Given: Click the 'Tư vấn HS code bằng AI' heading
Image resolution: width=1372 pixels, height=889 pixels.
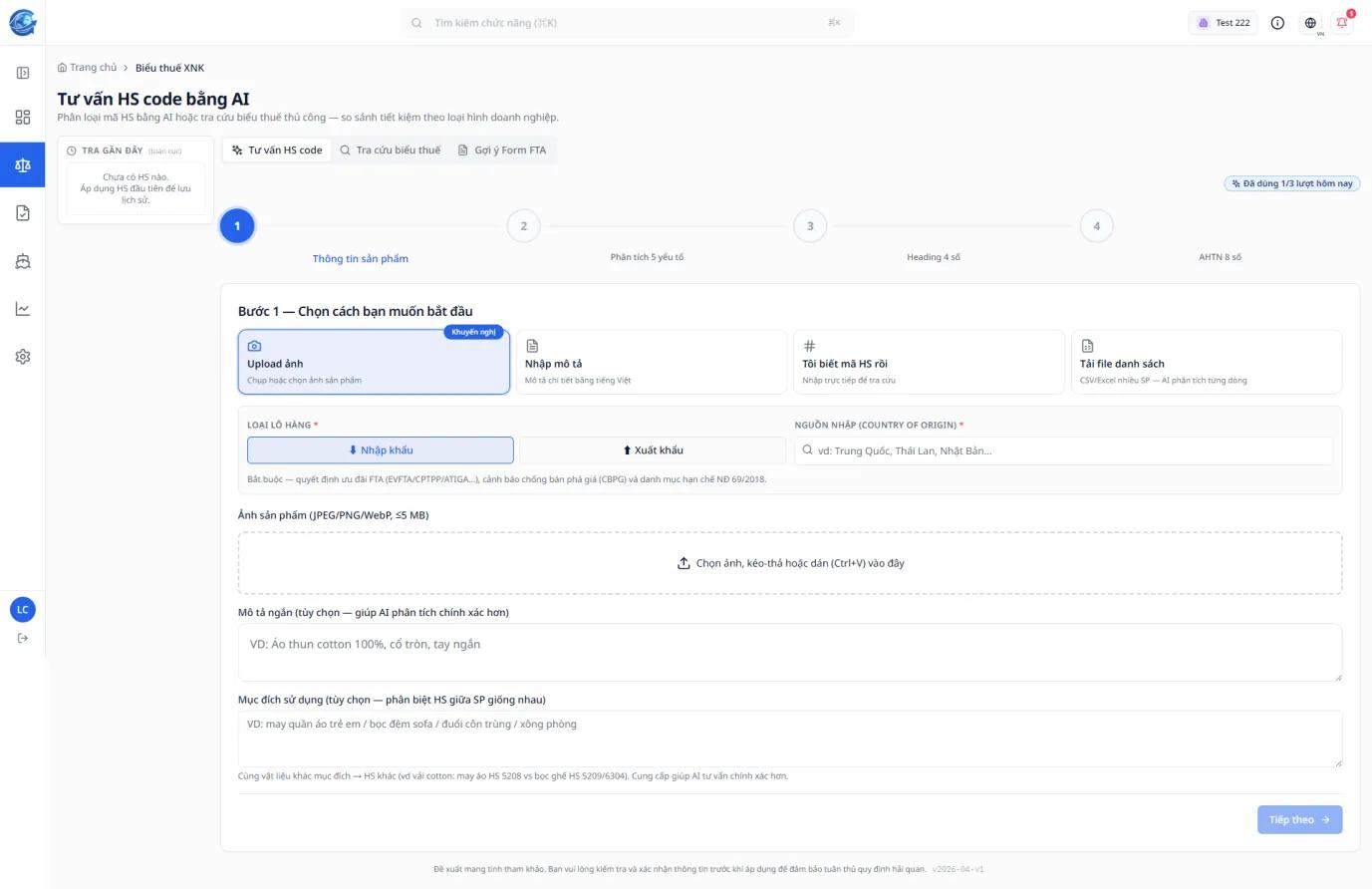Looking at the screenshot, I should [153, 99].
